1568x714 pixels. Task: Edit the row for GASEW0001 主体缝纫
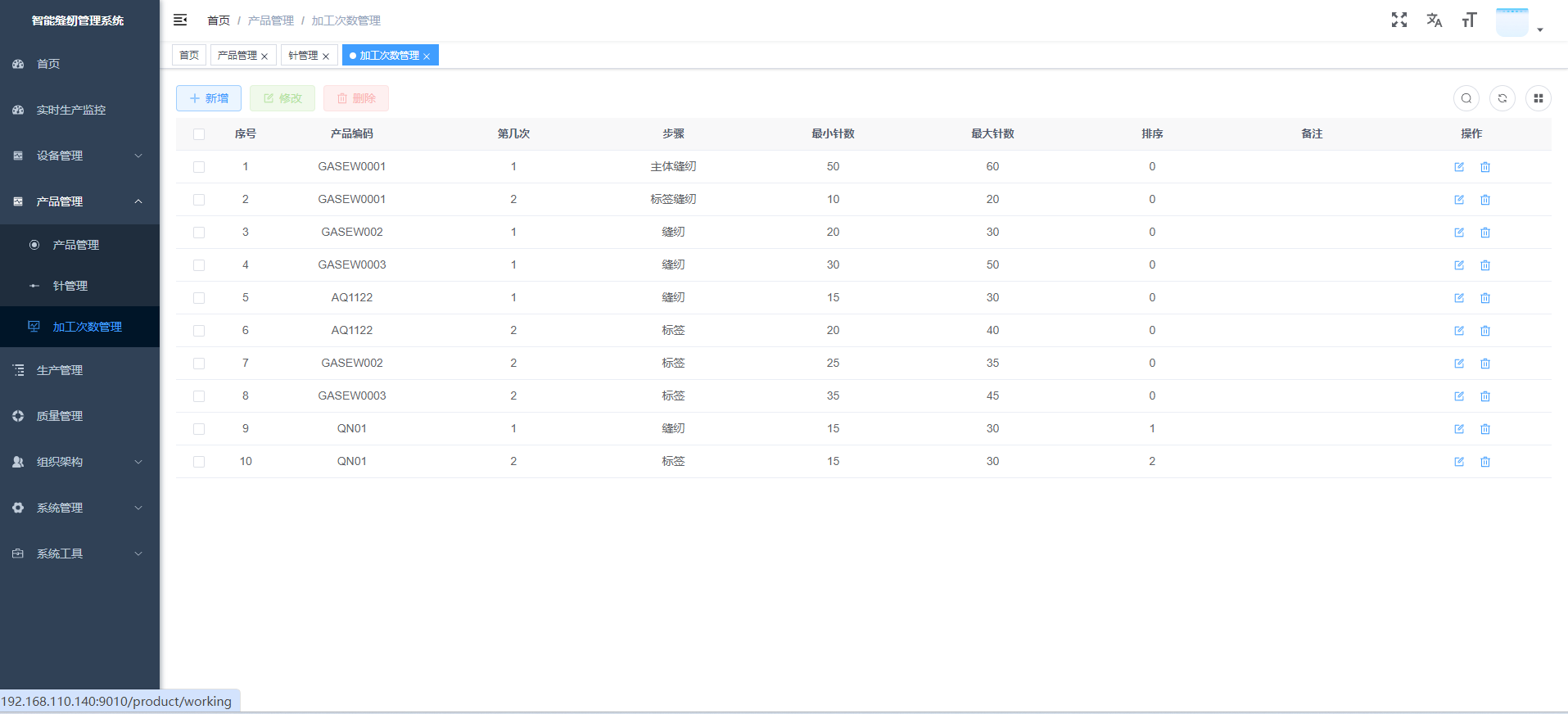1458,167
